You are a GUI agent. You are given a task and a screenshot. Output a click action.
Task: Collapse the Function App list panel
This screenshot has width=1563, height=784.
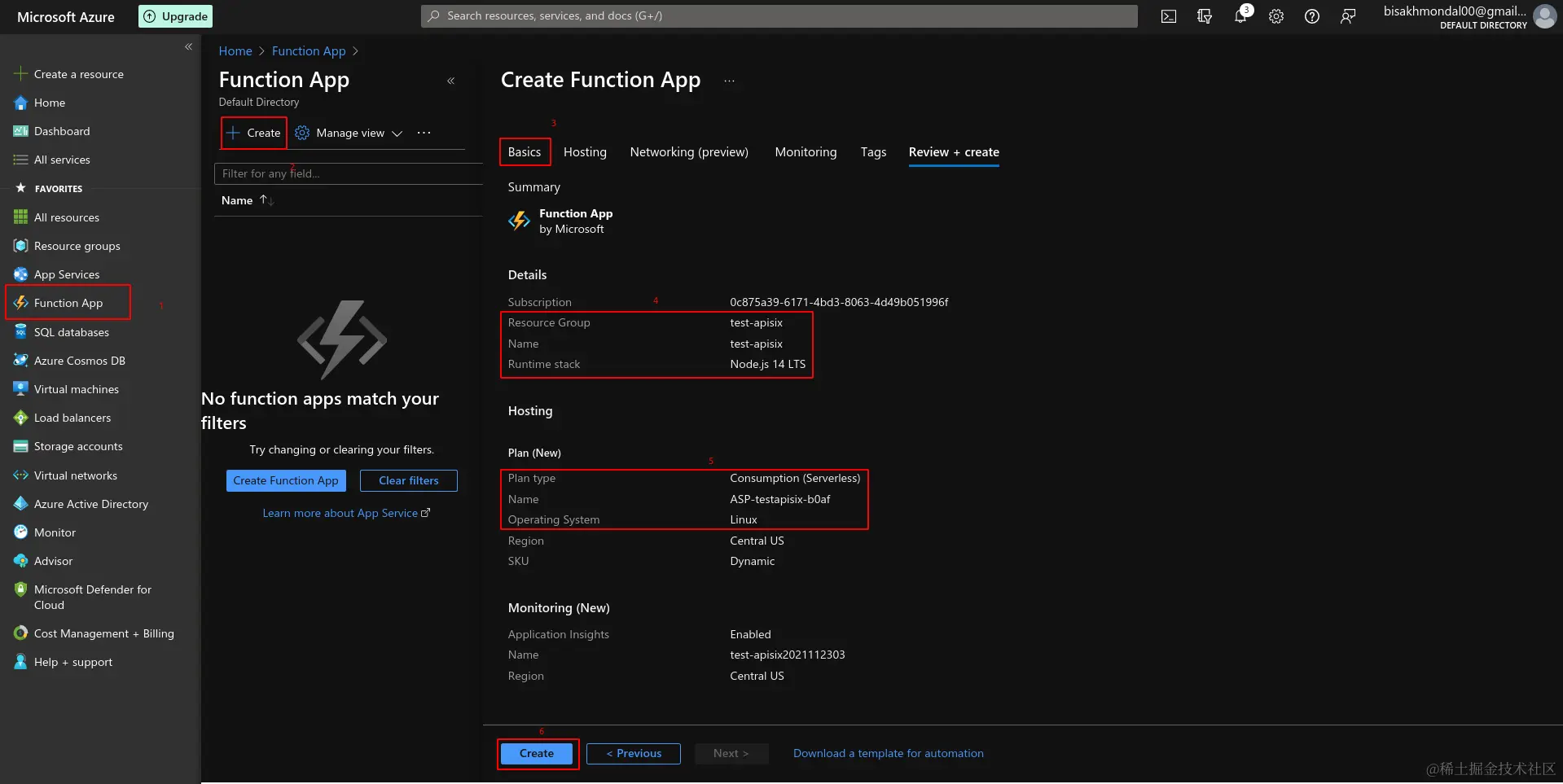point(451,81)
